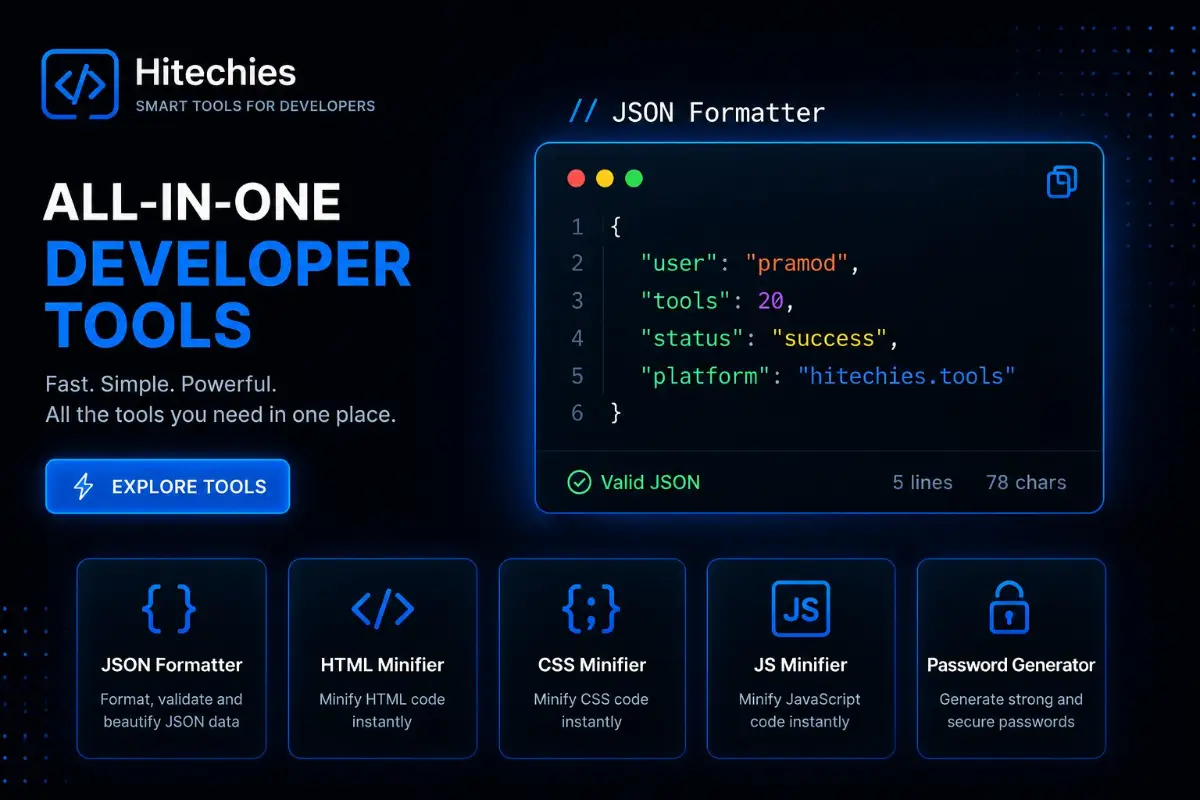Image resolution: width=1200 pixels, height=800 pixels.
Task: Click "Format, validate and beautify JSON data" description
Action: pos(172,710)
